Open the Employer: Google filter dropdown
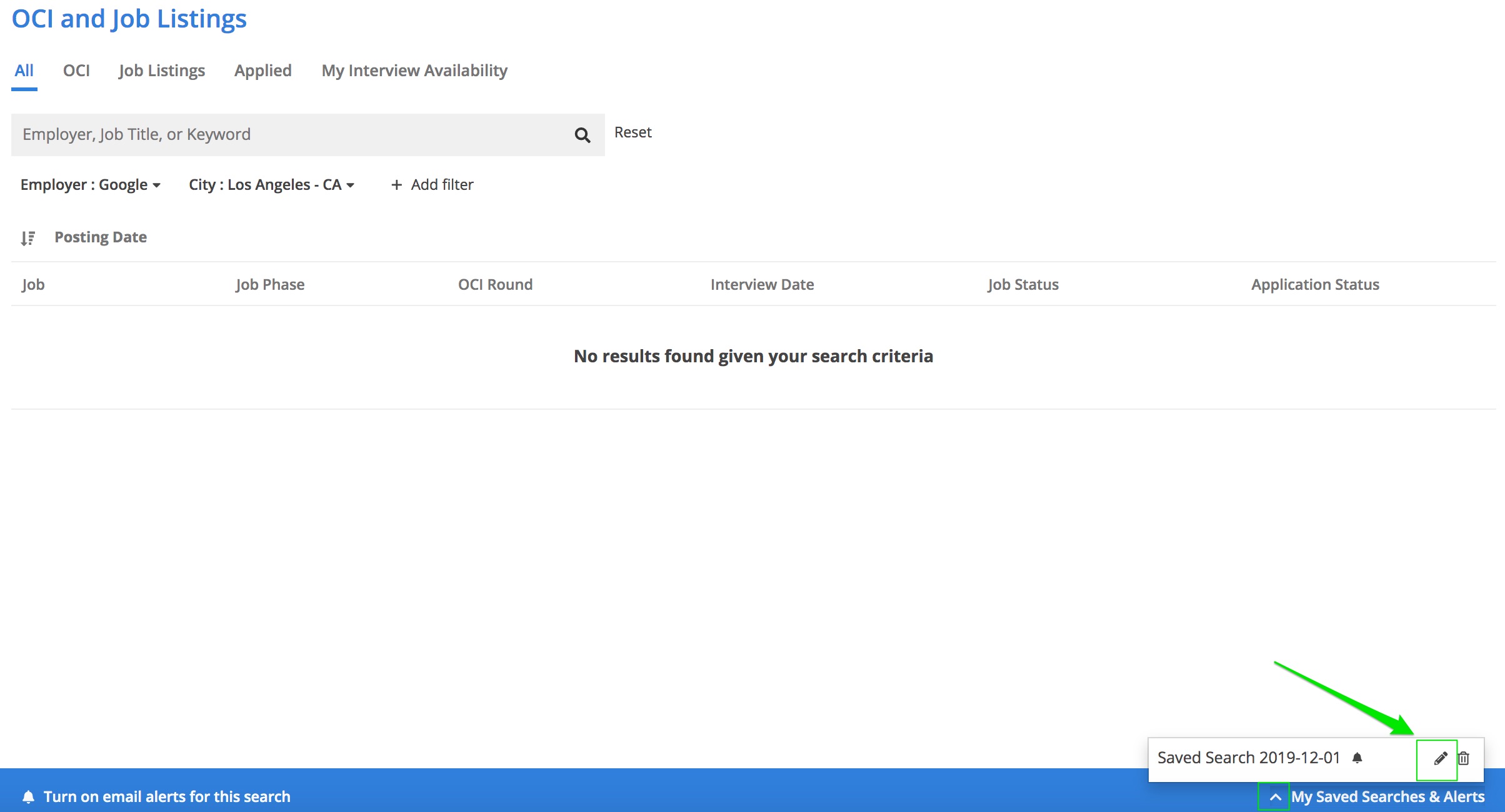Viewport: 1505px width, 812px height. [91, 185]
